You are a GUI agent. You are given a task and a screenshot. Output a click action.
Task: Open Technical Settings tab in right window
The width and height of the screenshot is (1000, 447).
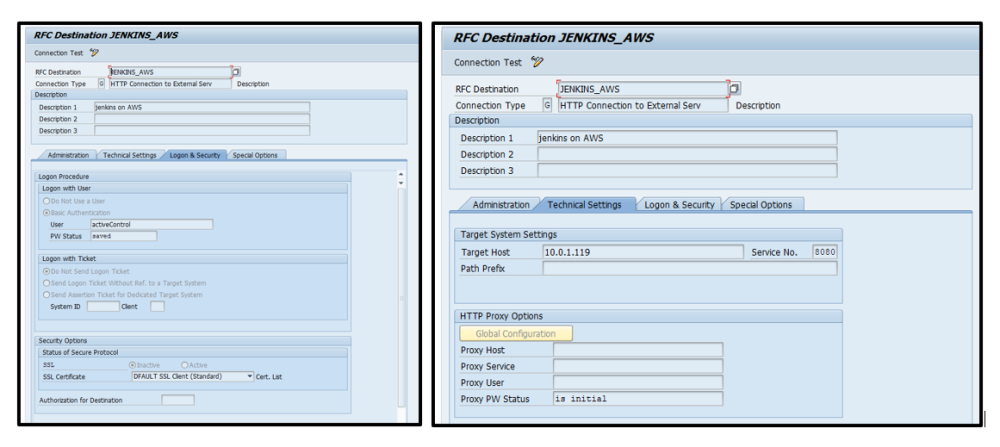[584, 205]
